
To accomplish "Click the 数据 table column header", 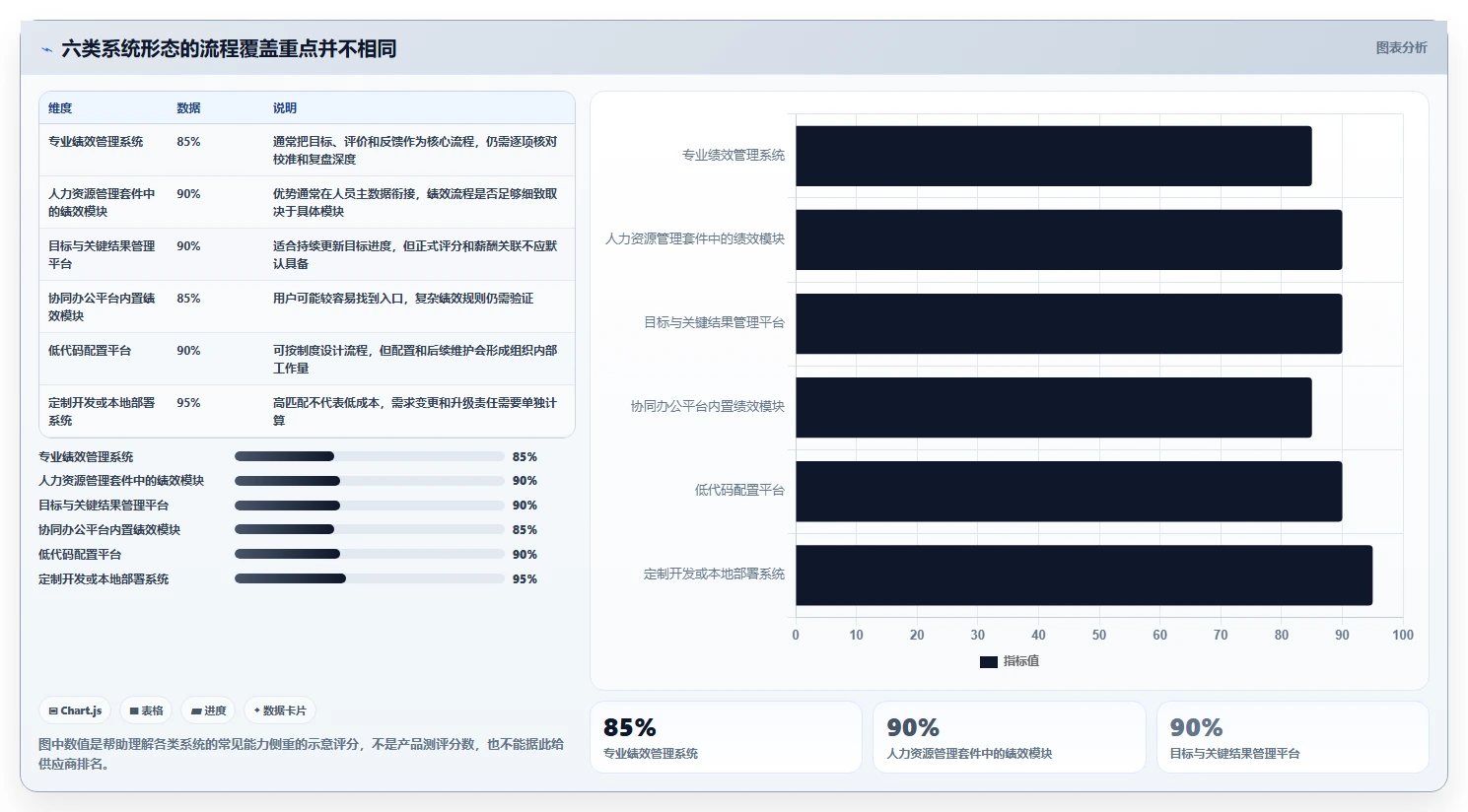I will 188,108.
